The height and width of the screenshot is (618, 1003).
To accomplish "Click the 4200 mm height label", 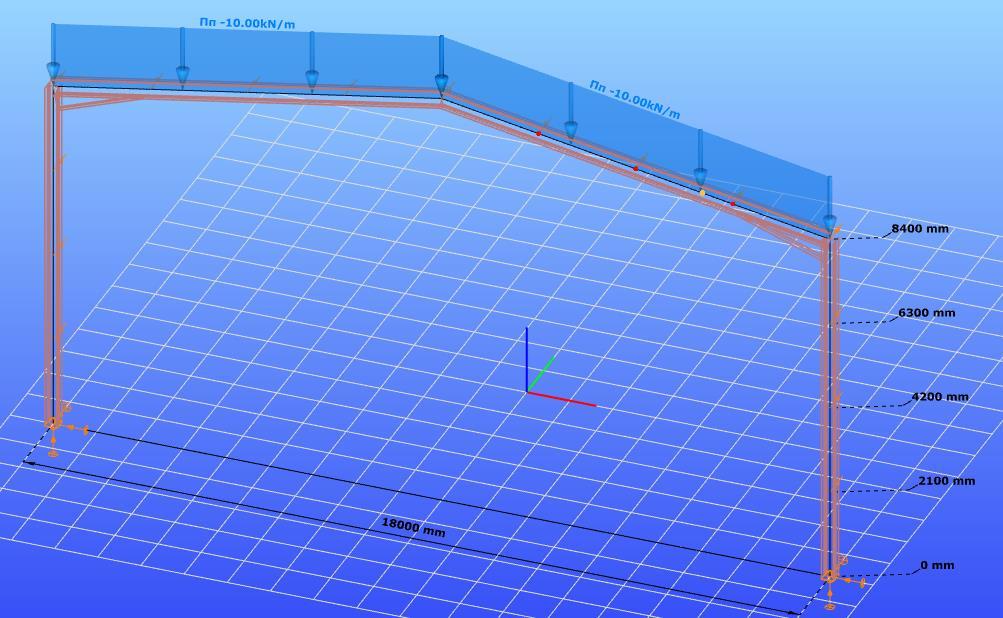I will pos(940,397).
